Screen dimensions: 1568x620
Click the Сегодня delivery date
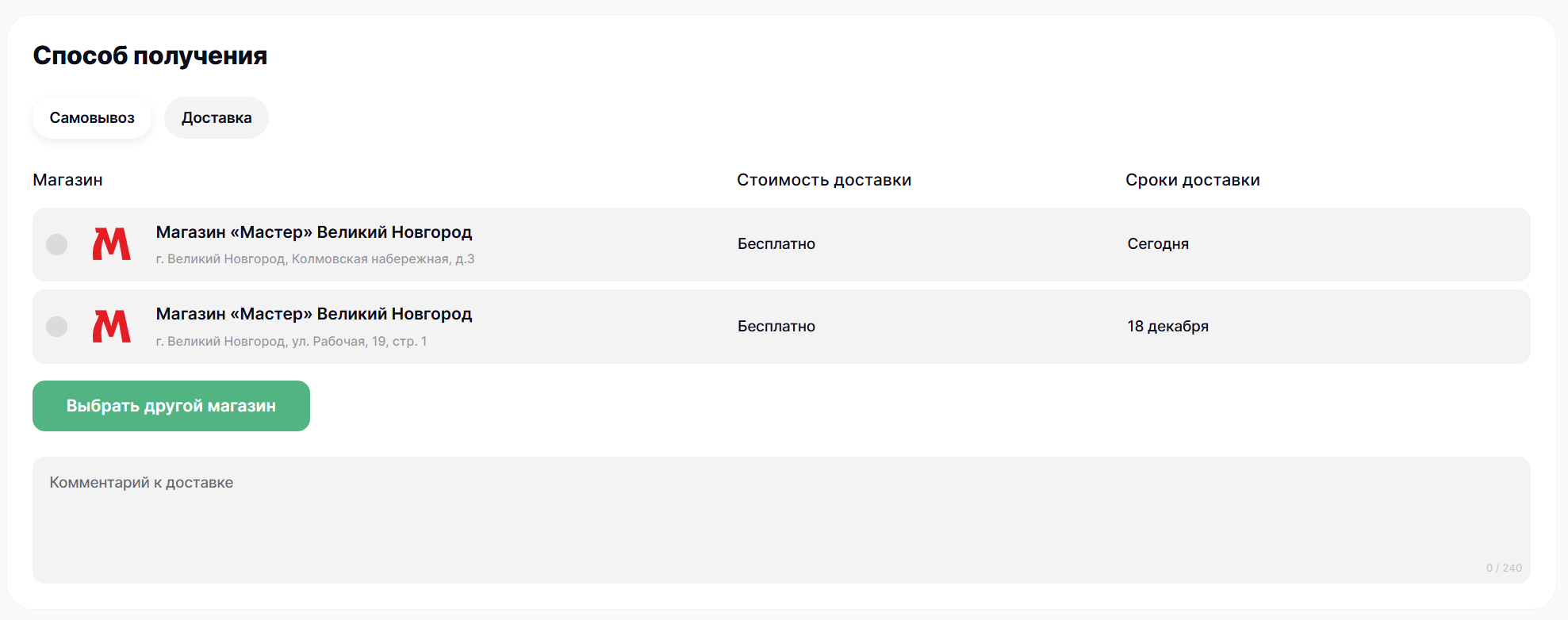click(x=1158, y=244)
